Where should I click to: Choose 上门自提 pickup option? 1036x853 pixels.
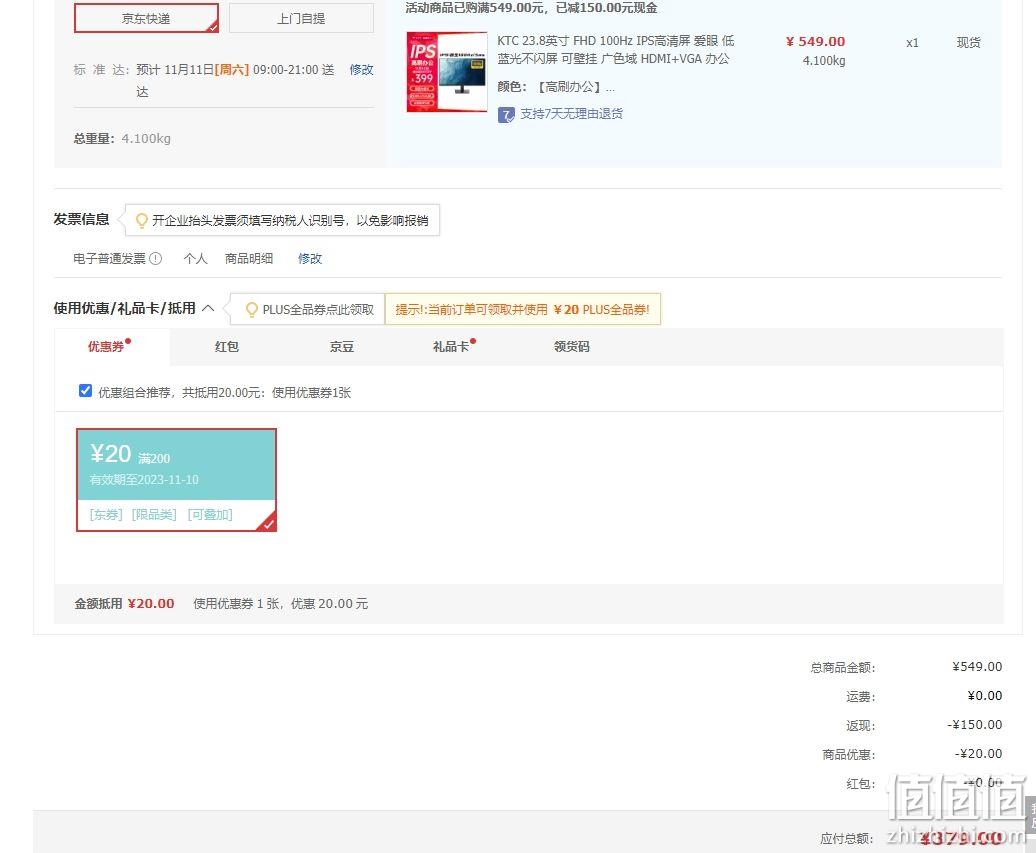click(301, 18)
